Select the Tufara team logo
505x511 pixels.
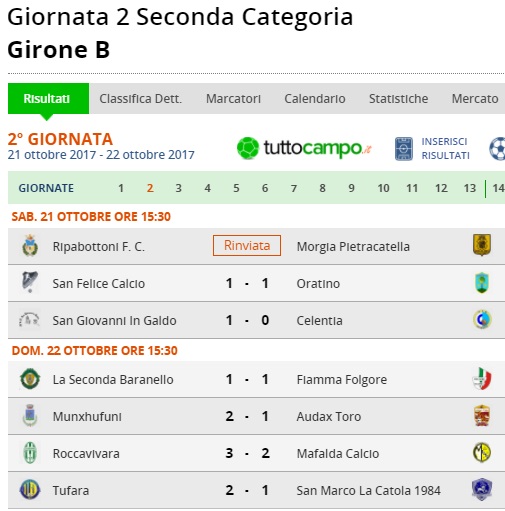click(30, 490)
